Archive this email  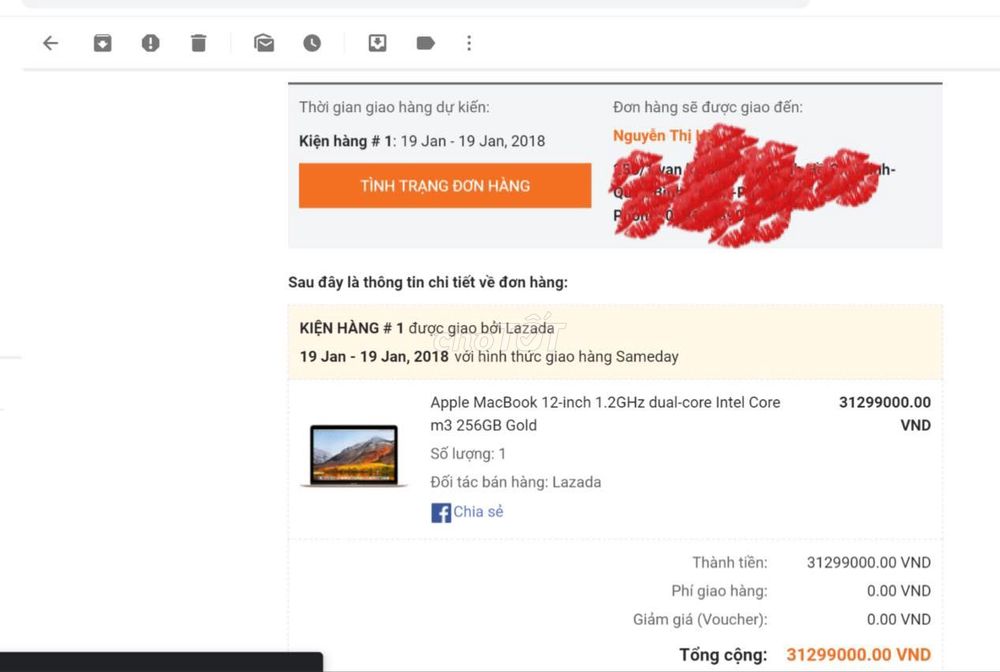(x=103, y=43)
